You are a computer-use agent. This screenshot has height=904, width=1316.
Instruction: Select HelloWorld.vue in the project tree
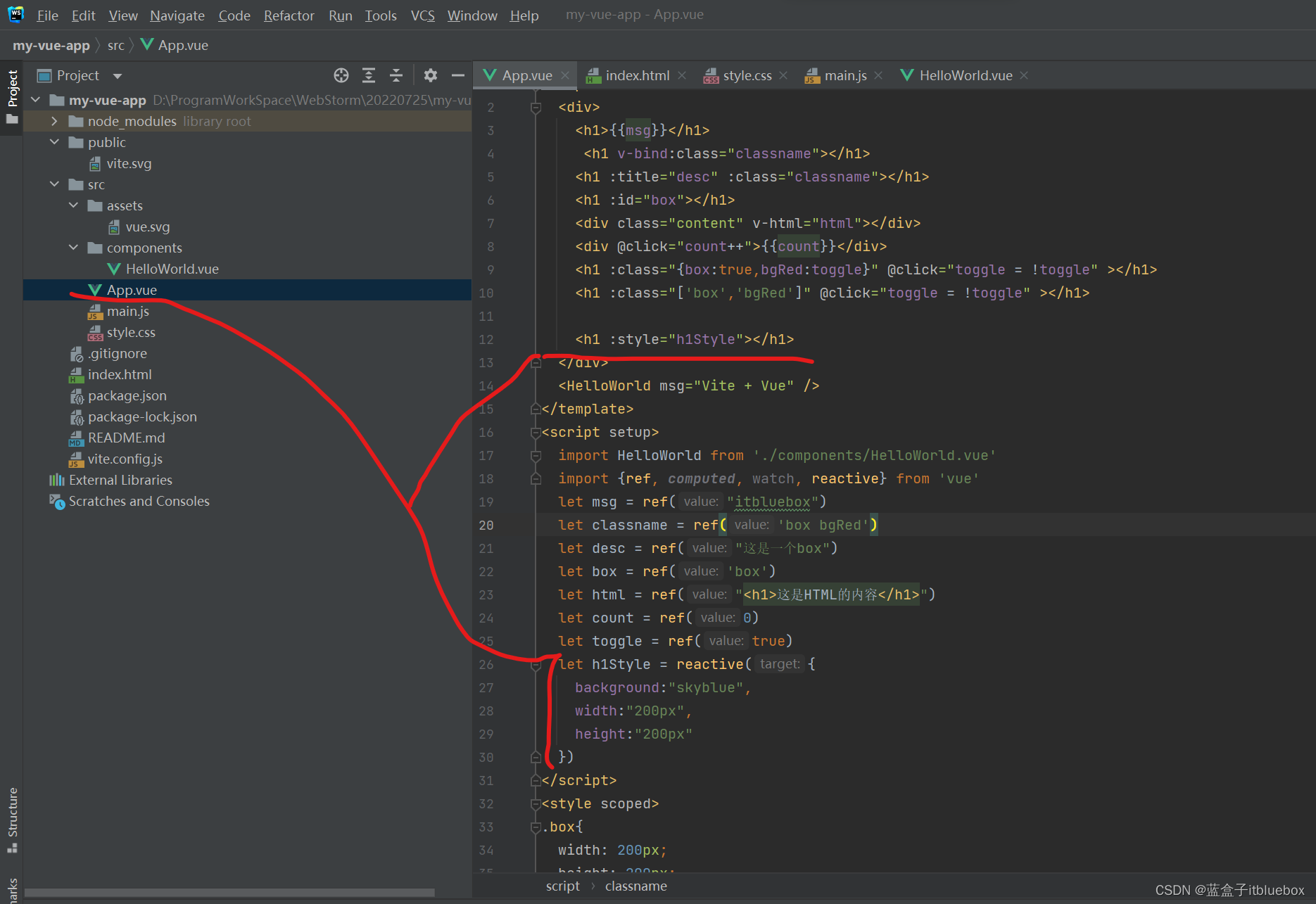172,269
